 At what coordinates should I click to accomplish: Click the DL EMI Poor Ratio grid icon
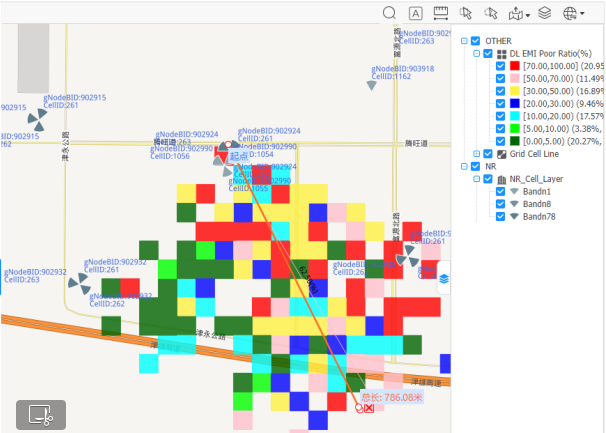pos(502,54)
